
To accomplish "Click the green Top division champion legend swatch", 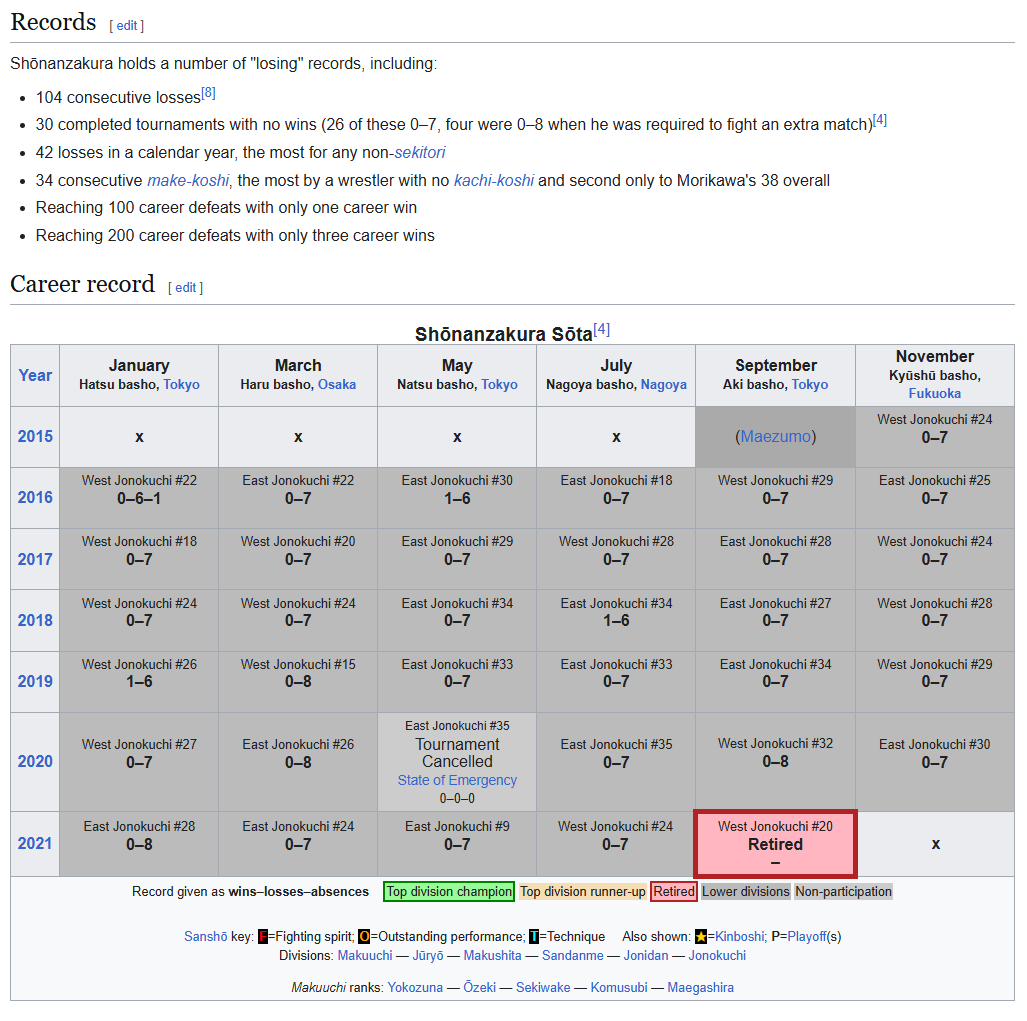I will (x=449, y=892).
